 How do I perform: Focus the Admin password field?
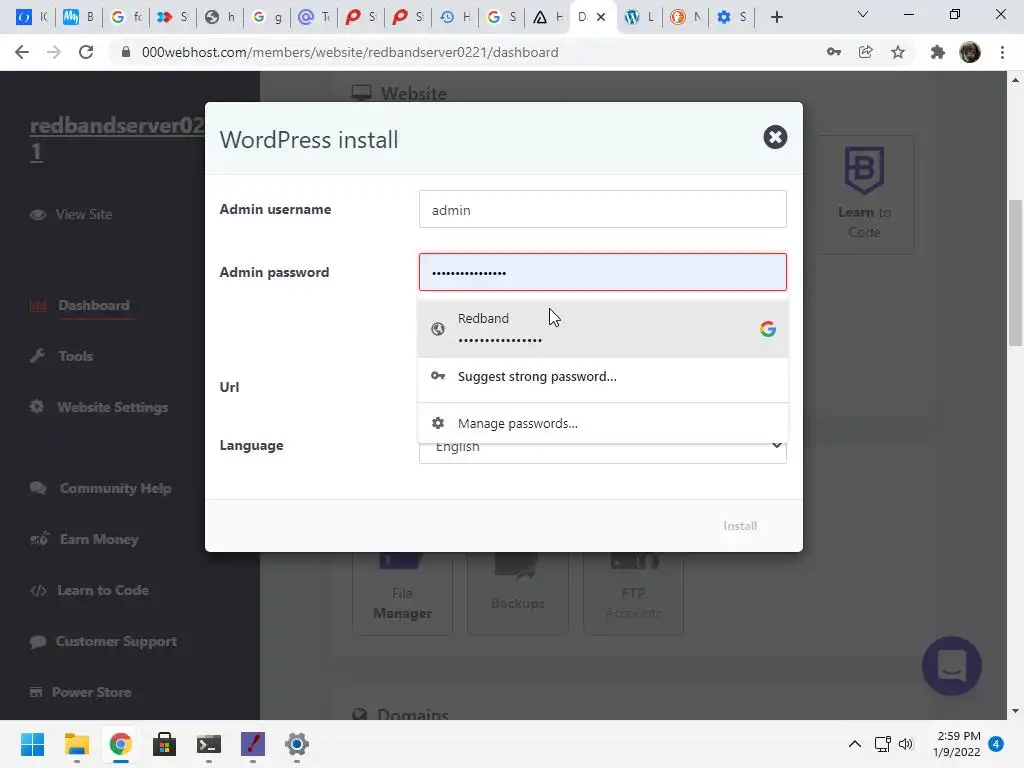coord(602,272)
